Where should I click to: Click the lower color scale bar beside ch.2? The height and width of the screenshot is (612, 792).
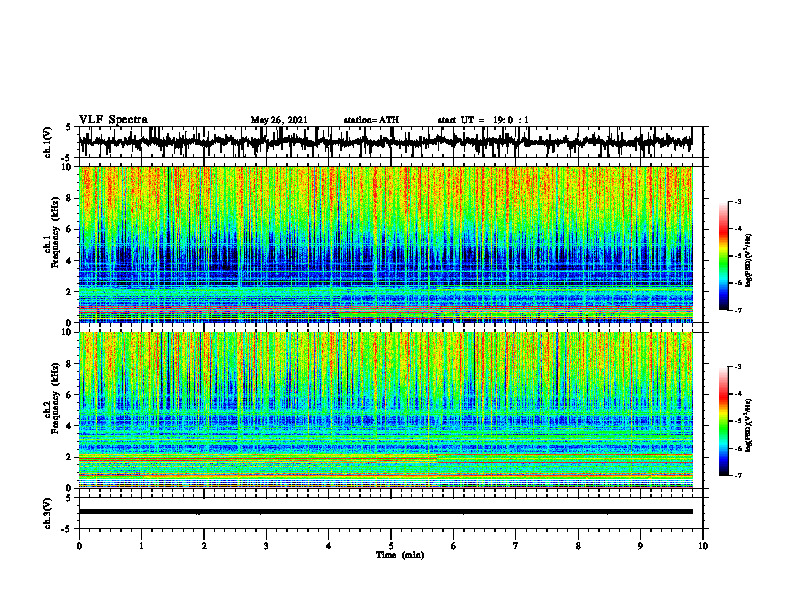pyautogui.click(x=723, y=421)
